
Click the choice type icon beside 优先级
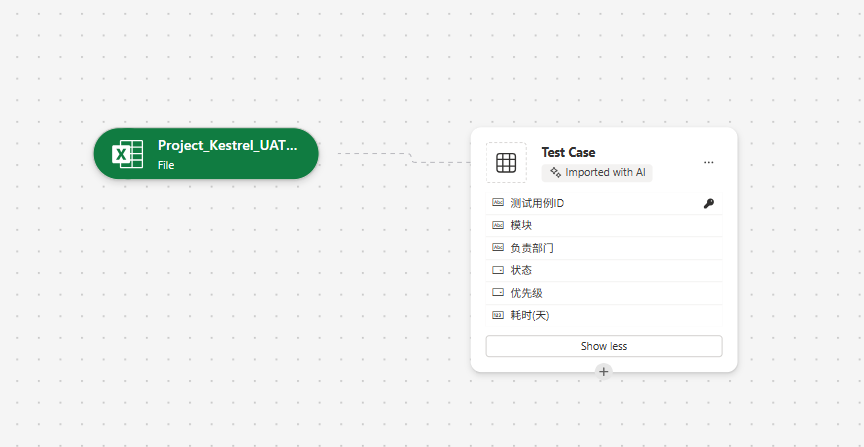(498, 293)
